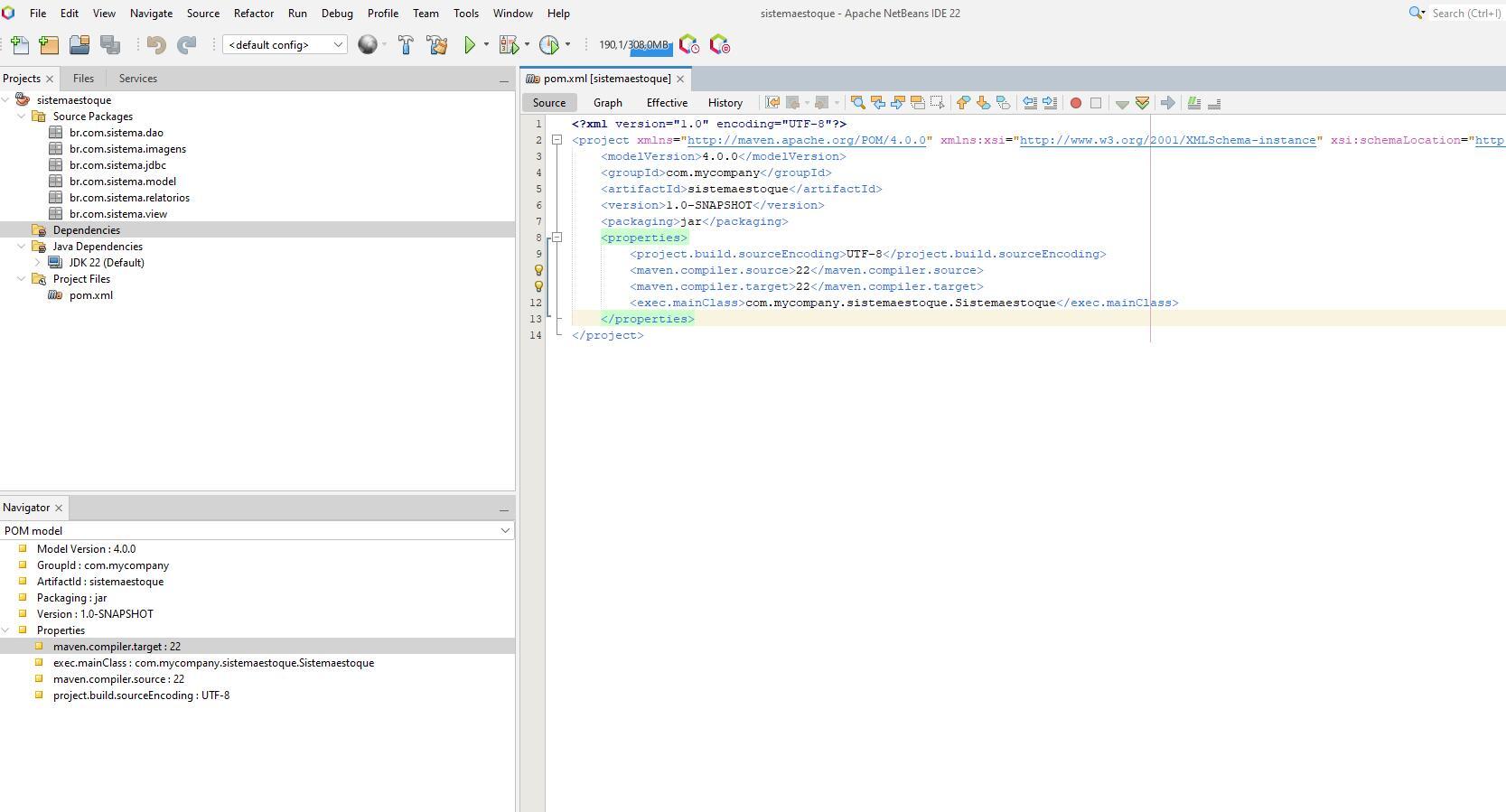Open the Refactor menu
Image resolution: width=1506 pixels, height=812 pixels.
253,14
